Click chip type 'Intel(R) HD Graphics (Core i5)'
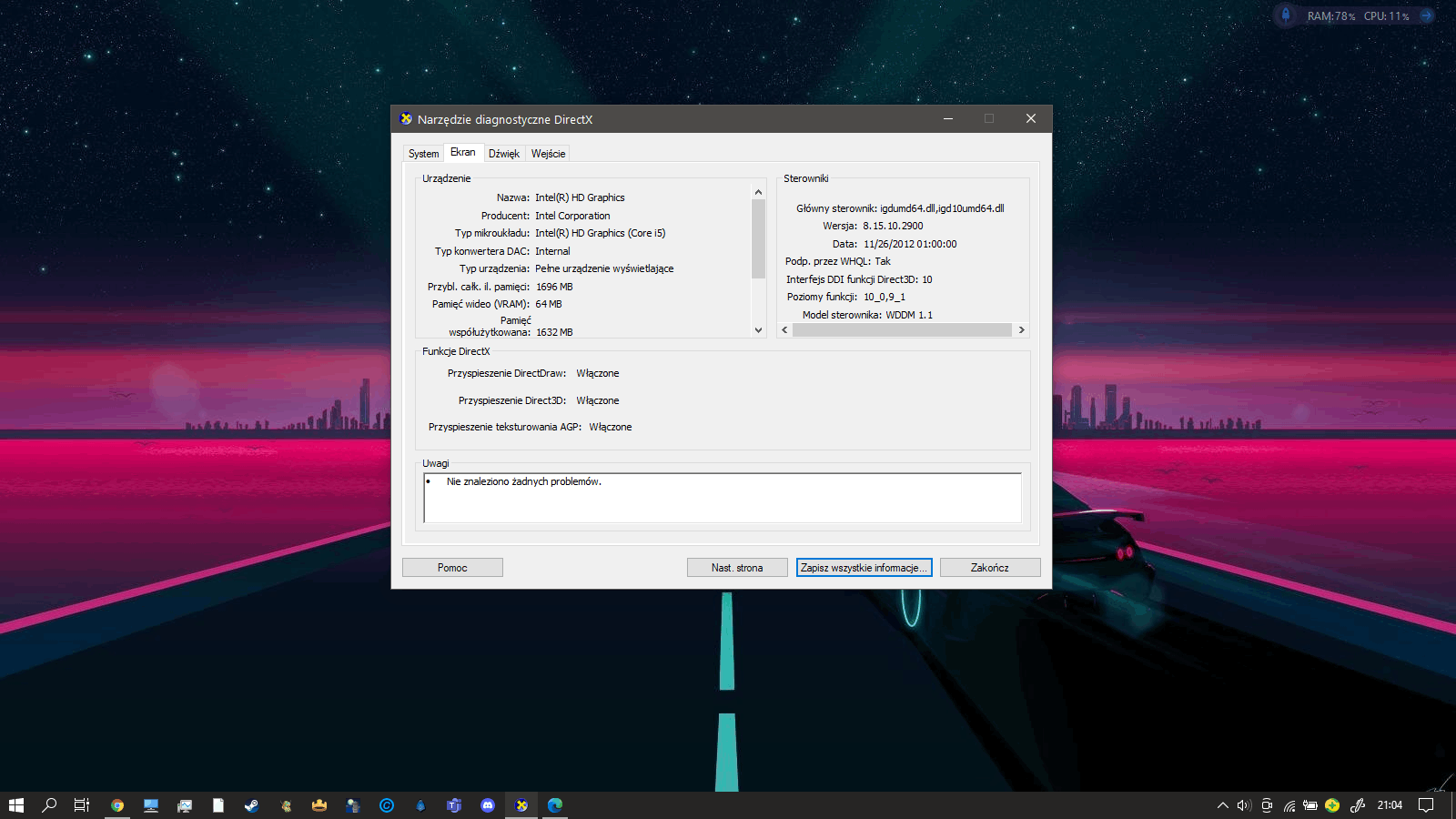1456x819 pixels. (x=601, y=233)
